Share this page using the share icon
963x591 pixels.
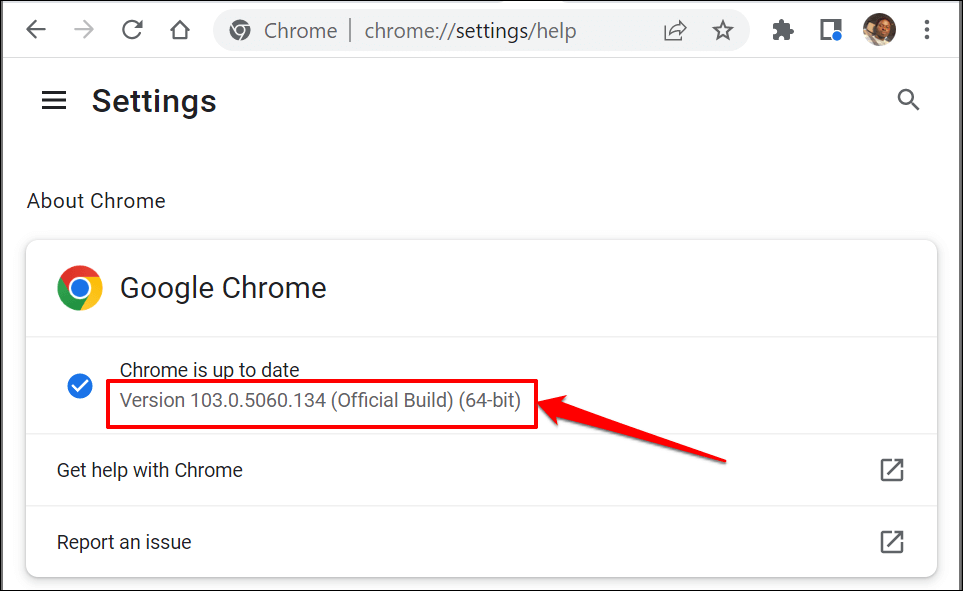click(x=675, y=31)
